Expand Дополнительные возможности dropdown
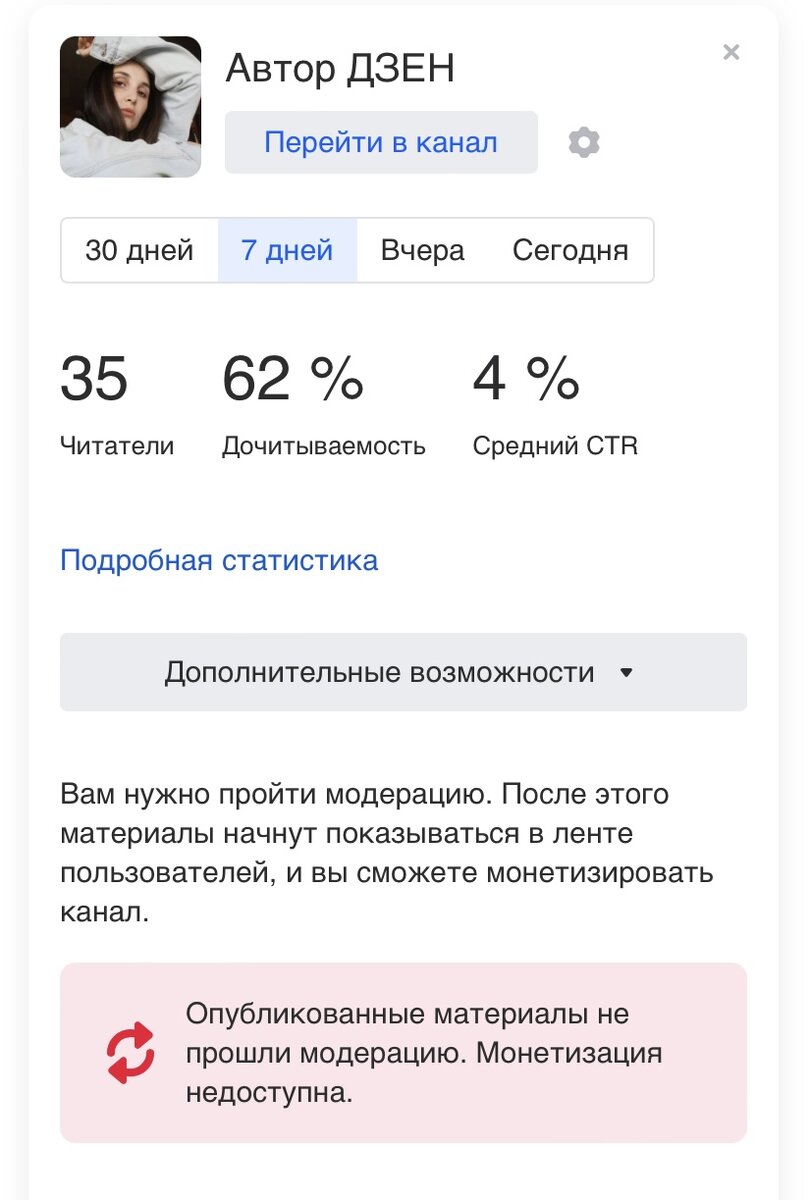Screen dimensions: 810x1200 click(403, 671)
